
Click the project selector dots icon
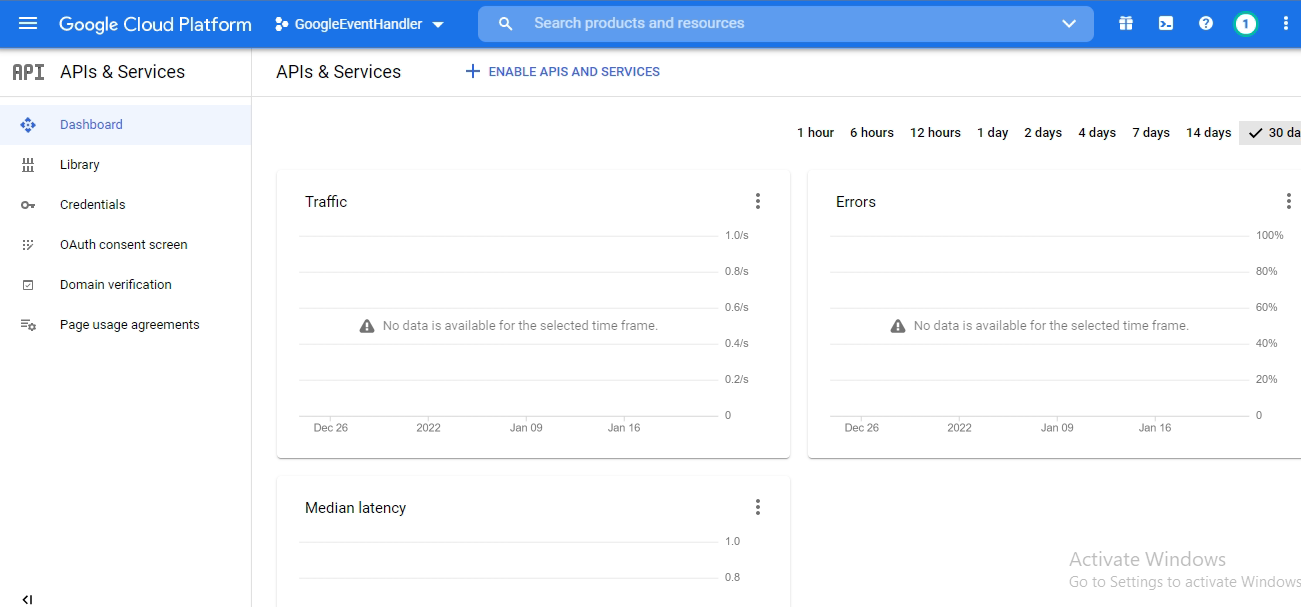pos(281,24)
